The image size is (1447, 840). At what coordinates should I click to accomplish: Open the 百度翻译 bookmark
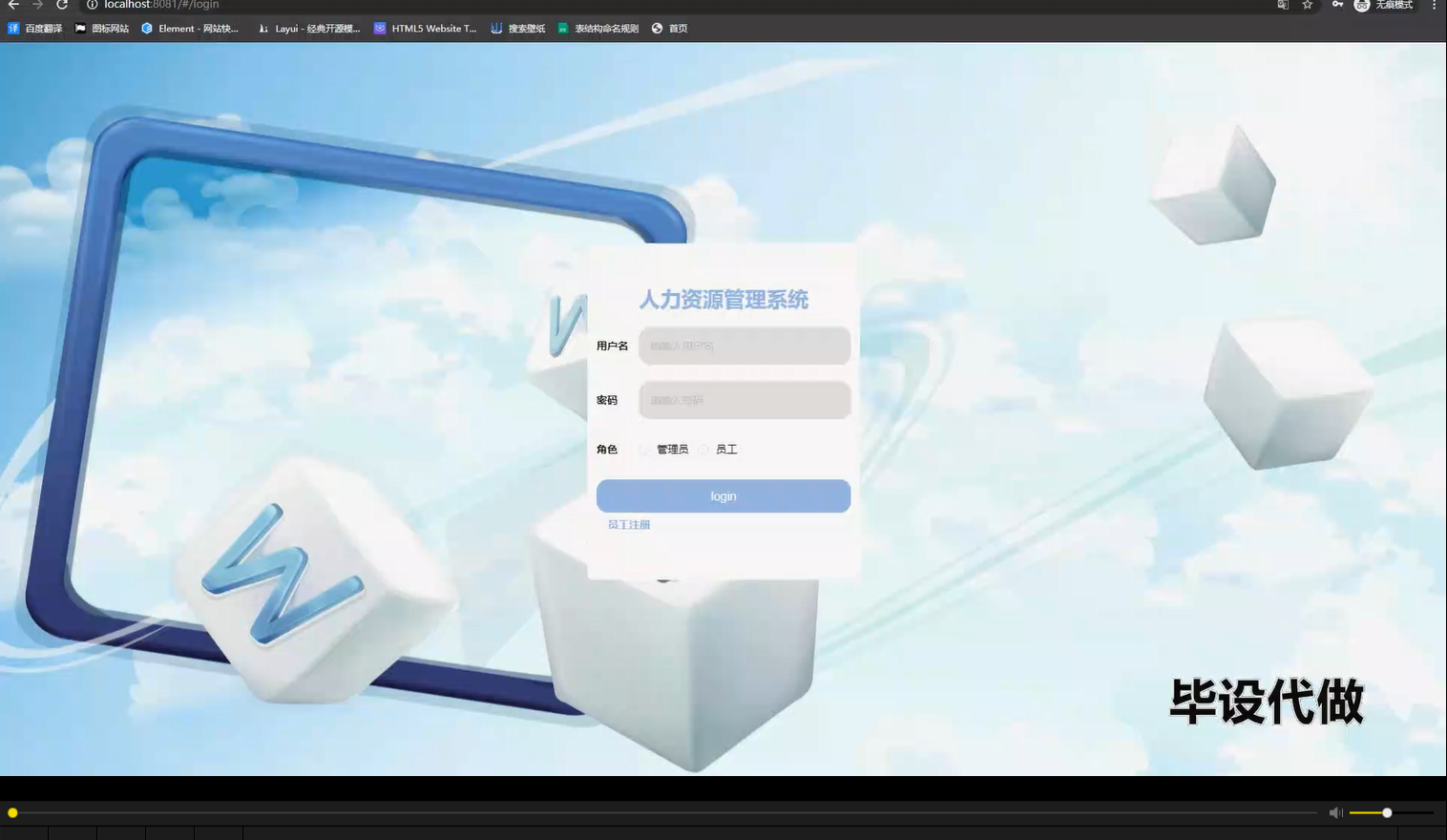tap(34, 29)
